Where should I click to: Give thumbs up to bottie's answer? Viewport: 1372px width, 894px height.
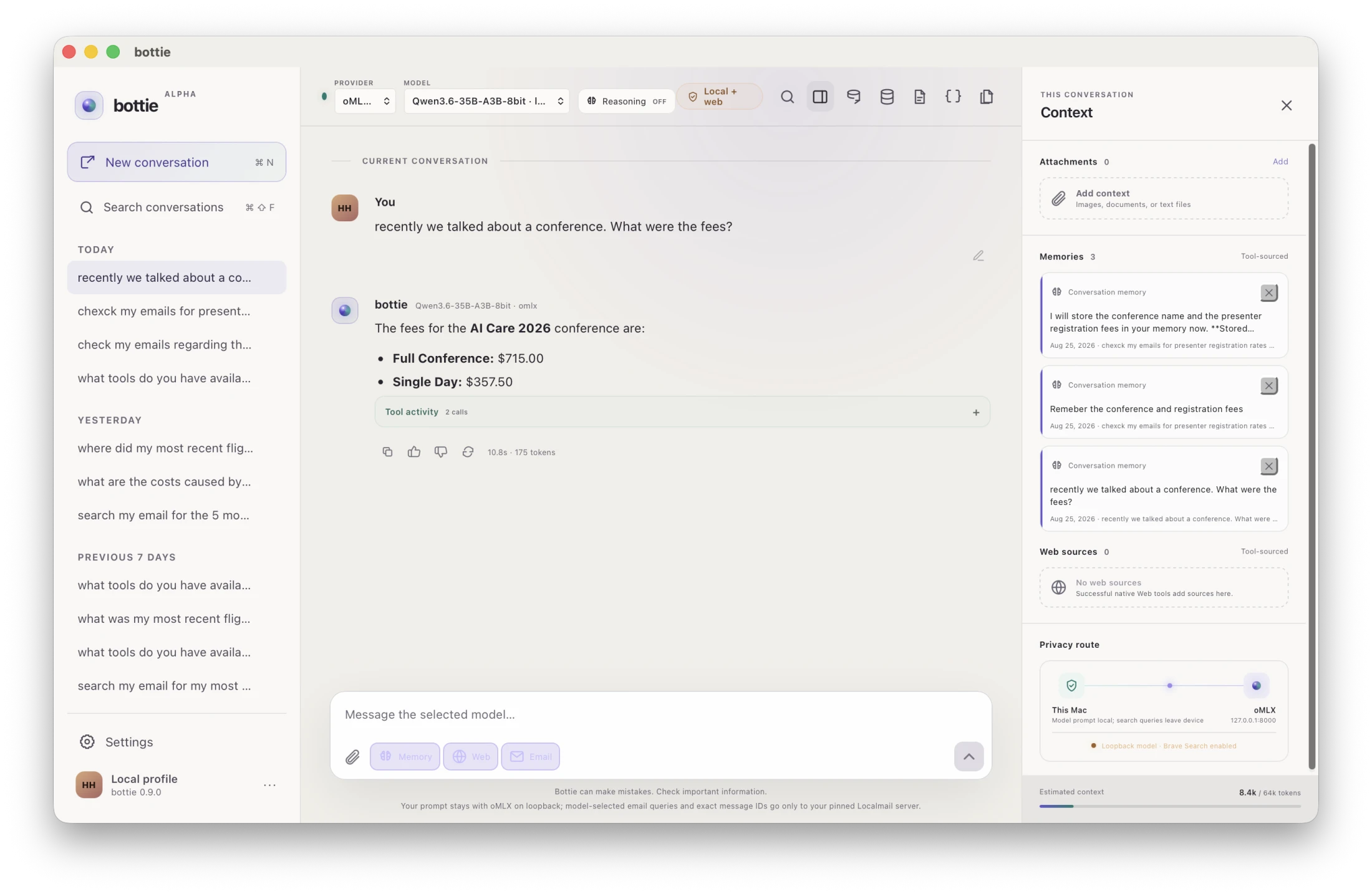tap(414, 452)
